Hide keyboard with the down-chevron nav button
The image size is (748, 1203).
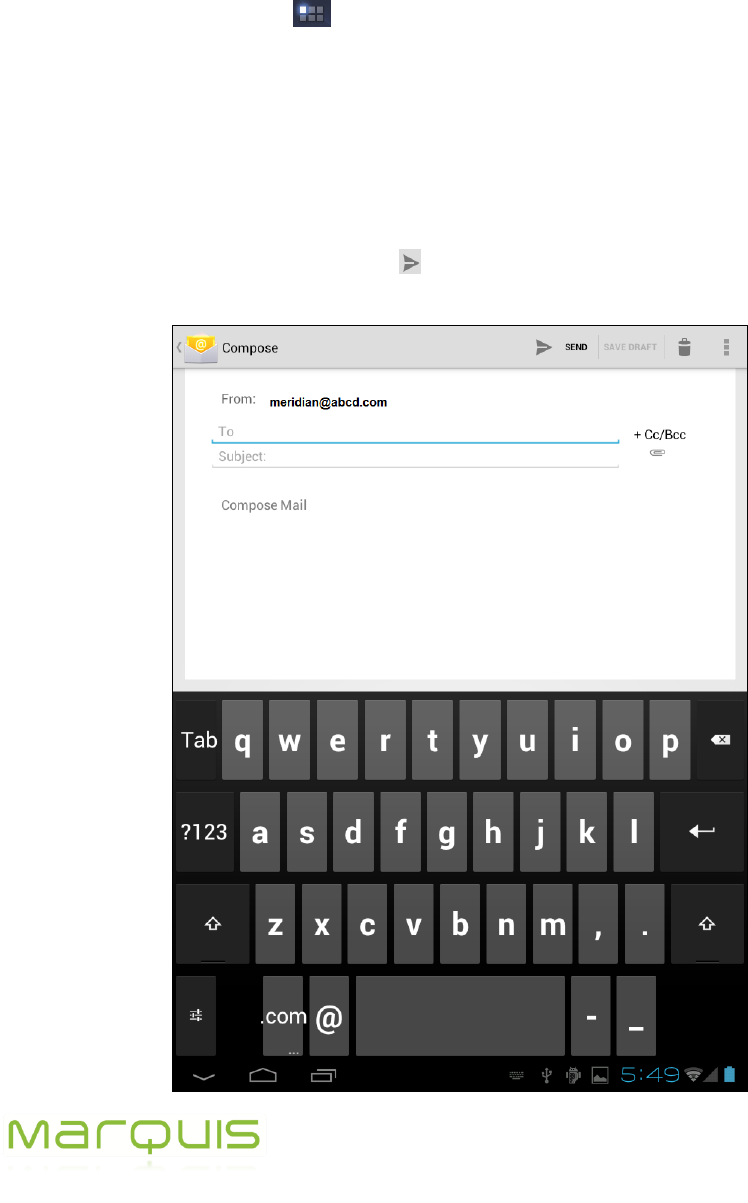[203, 1076]
